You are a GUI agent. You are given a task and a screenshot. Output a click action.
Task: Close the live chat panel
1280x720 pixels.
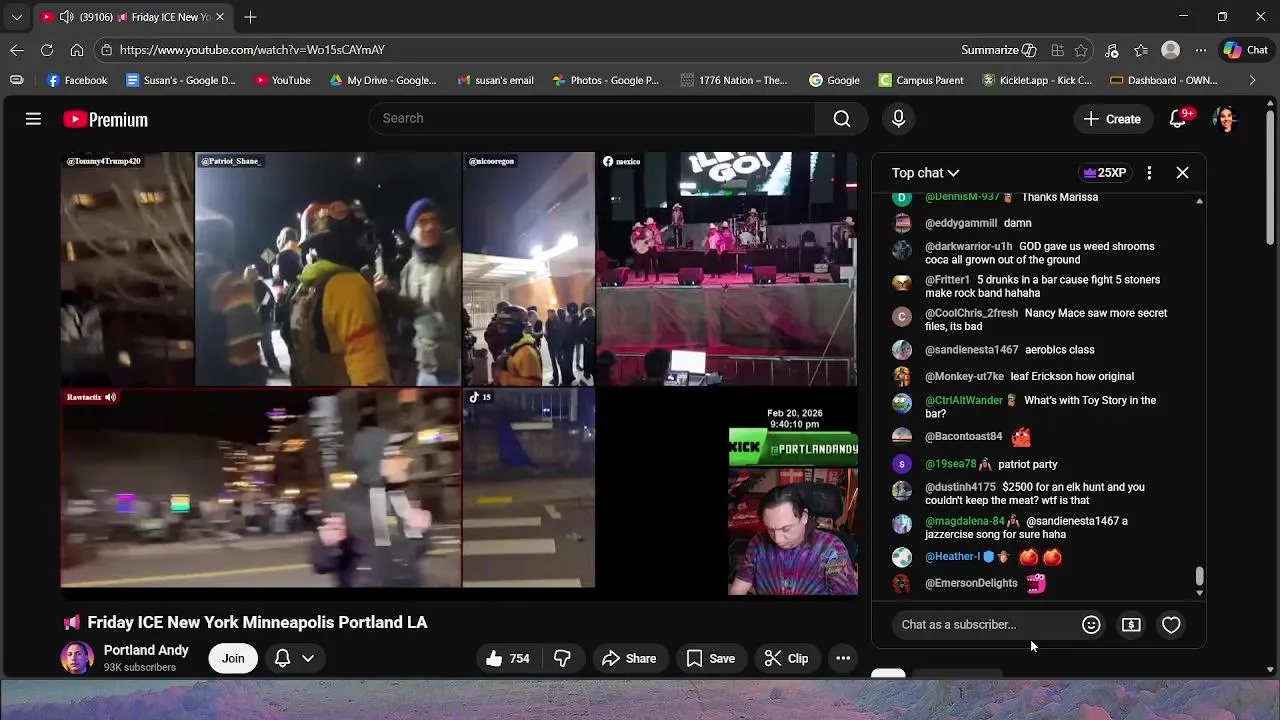1182,173
